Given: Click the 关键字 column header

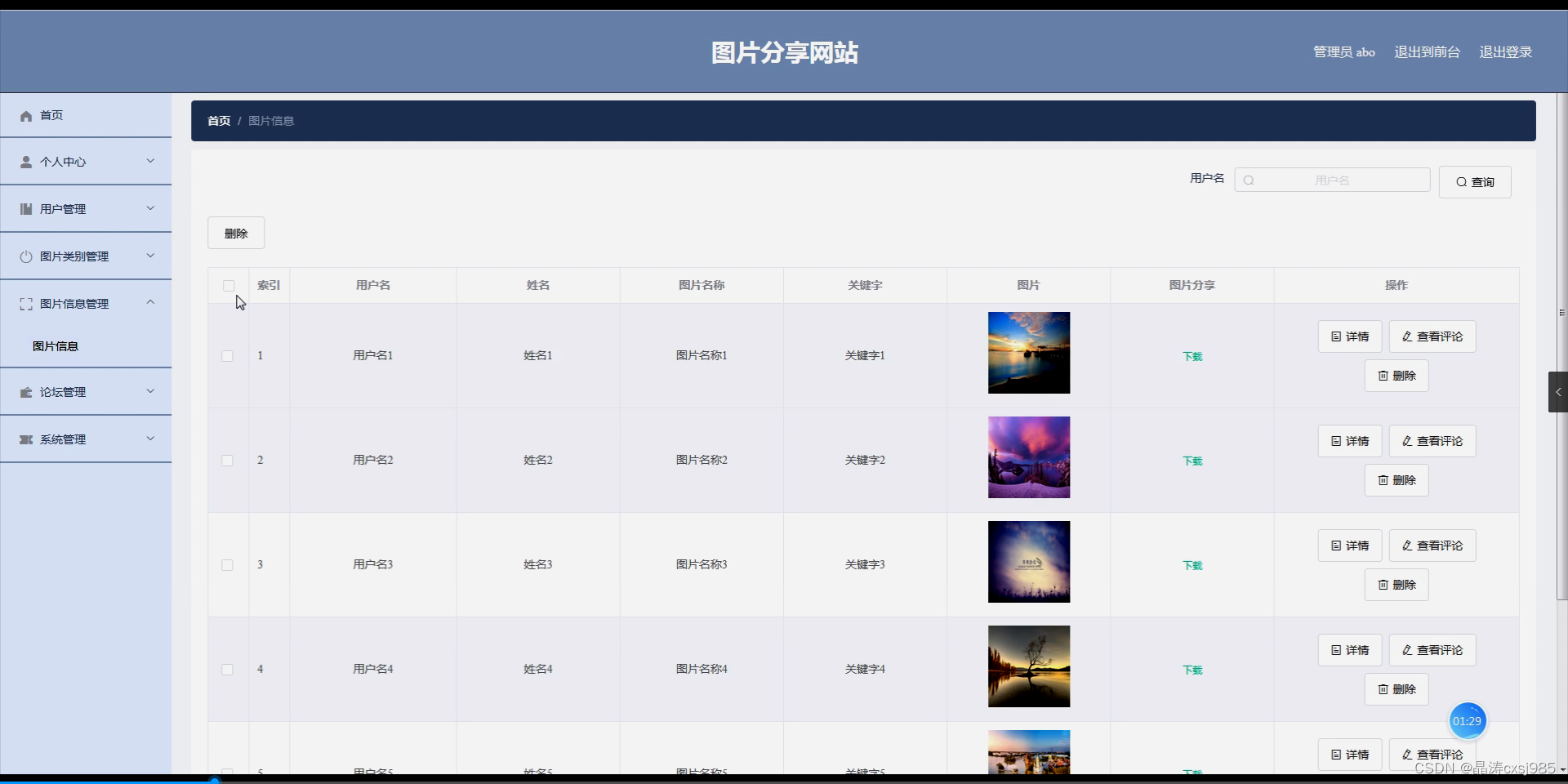Looking at the screenshot, I should [865, 285].
